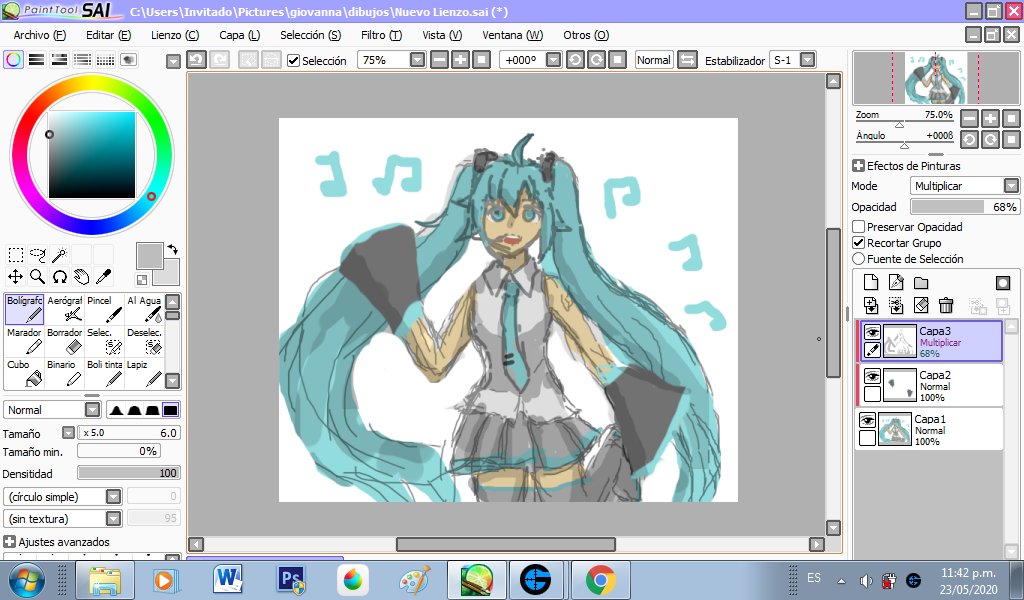Open the Filtro menu
Image resolution: width=1024 pixels, height=600 pixels.
381,35
